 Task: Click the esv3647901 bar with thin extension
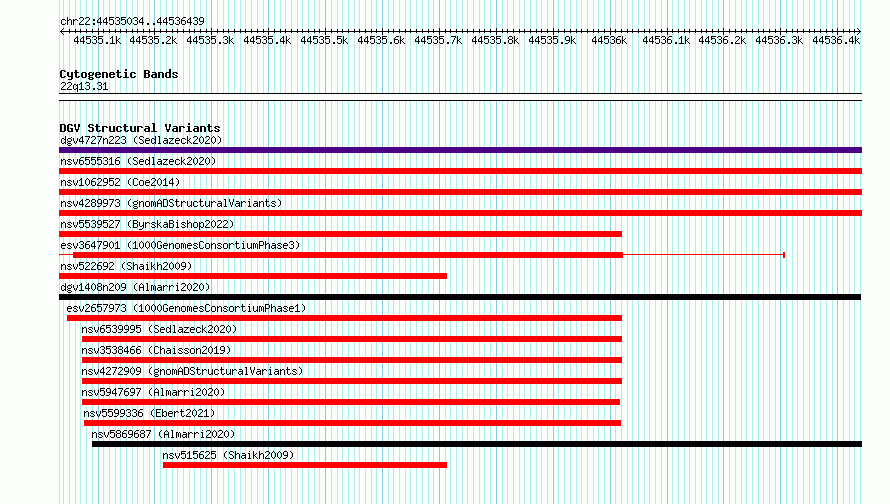[422, 255]
